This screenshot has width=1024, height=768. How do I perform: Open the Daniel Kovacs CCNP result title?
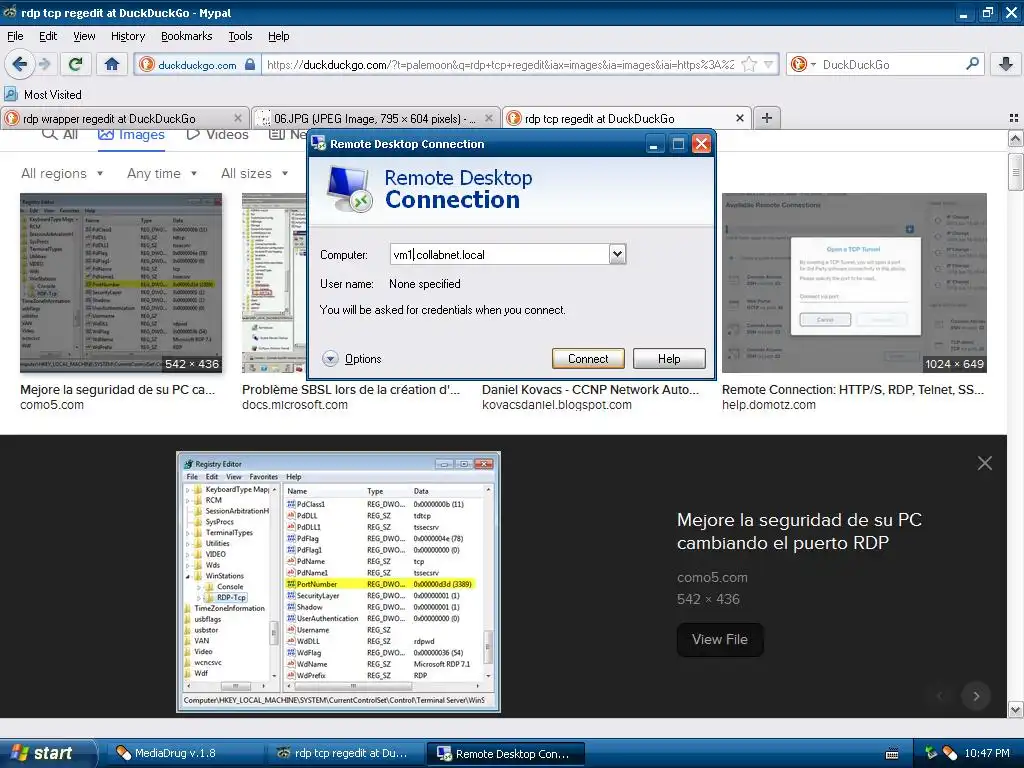(590, 390)
